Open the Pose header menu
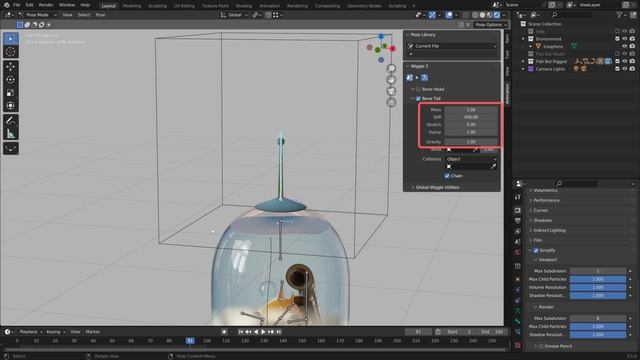640x360 pixels. click(100, 15)
